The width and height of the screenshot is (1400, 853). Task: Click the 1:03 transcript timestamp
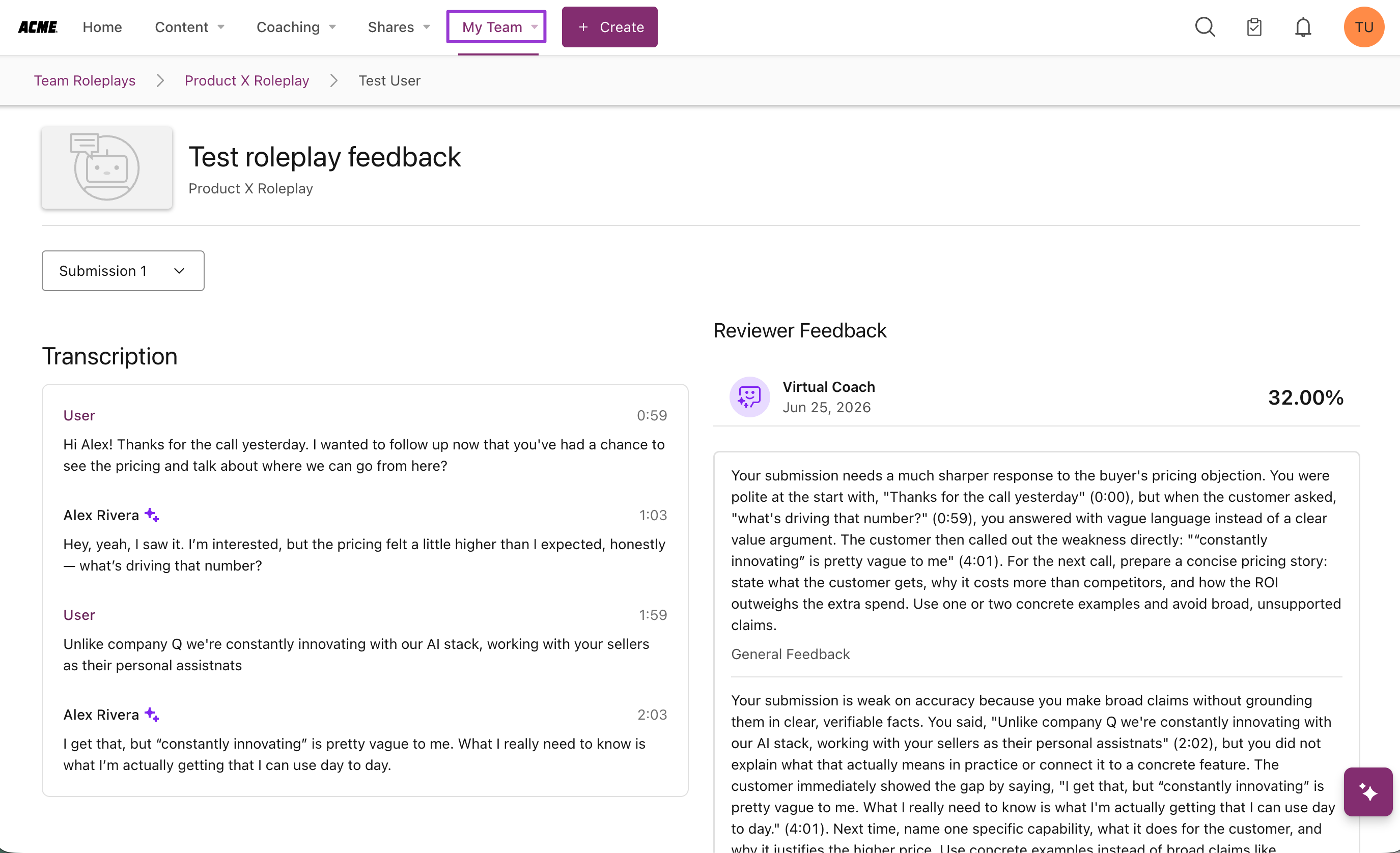[x=653, y=515]
